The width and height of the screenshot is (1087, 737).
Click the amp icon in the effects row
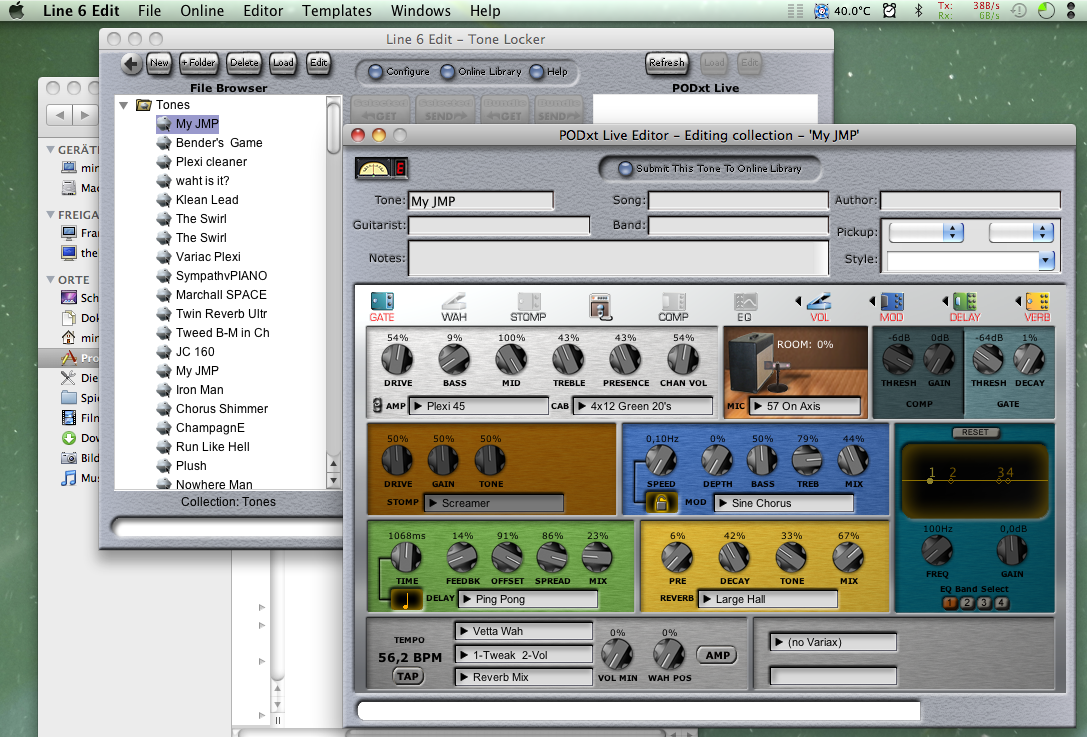(600, 306)
